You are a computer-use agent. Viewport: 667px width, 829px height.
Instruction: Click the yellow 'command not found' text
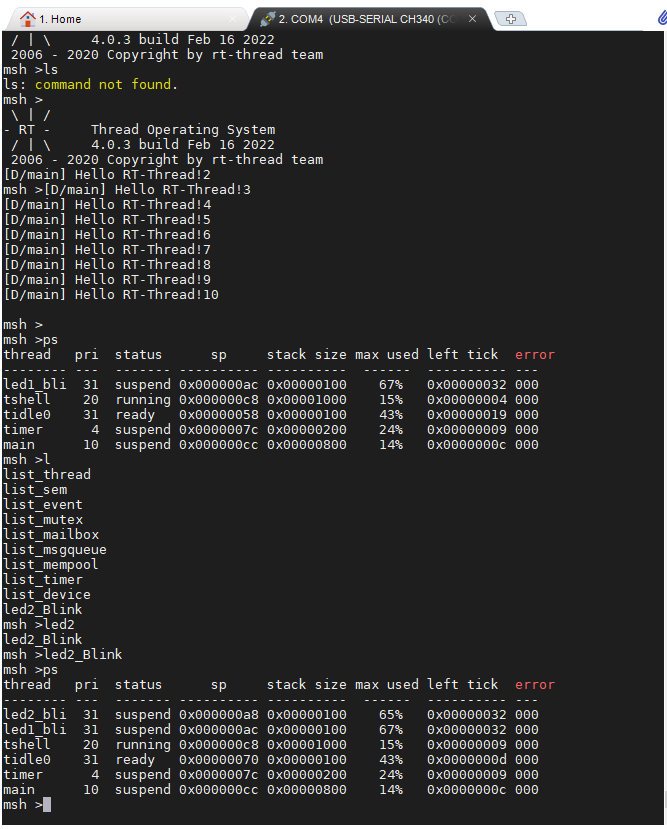pos(106,85)
